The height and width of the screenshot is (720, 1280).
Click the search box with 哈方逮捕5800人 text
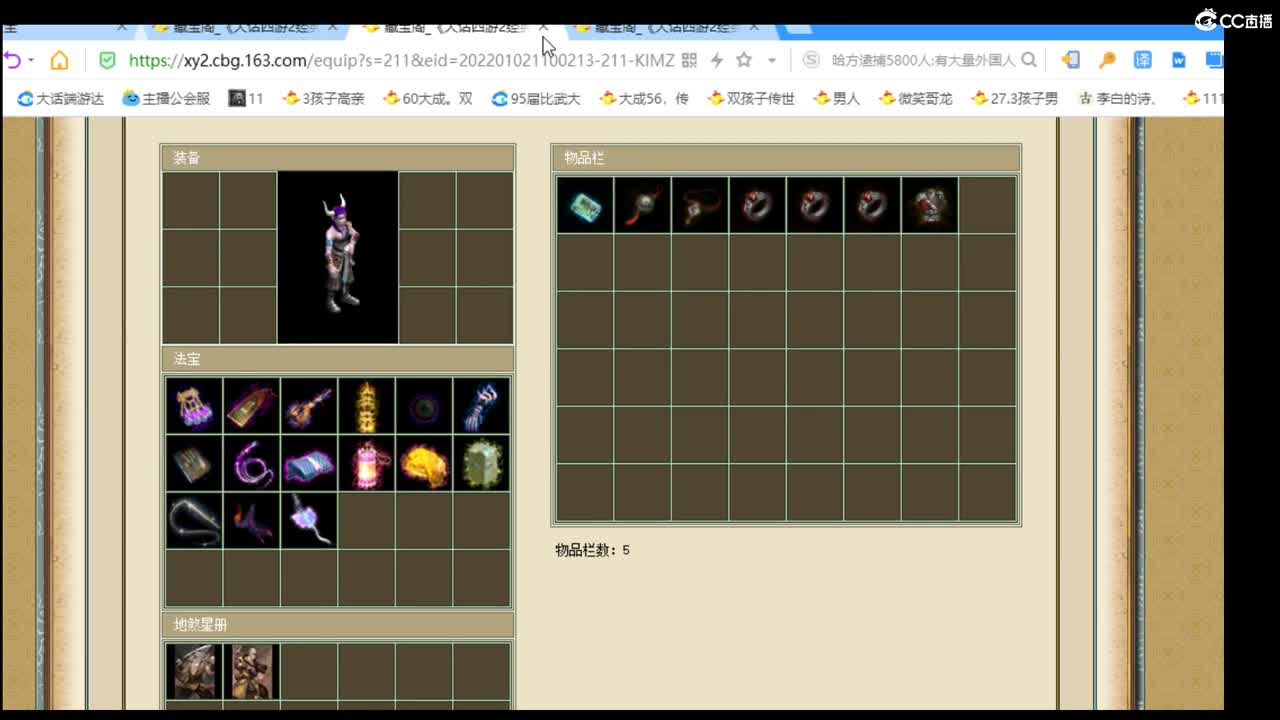(923, 60)
